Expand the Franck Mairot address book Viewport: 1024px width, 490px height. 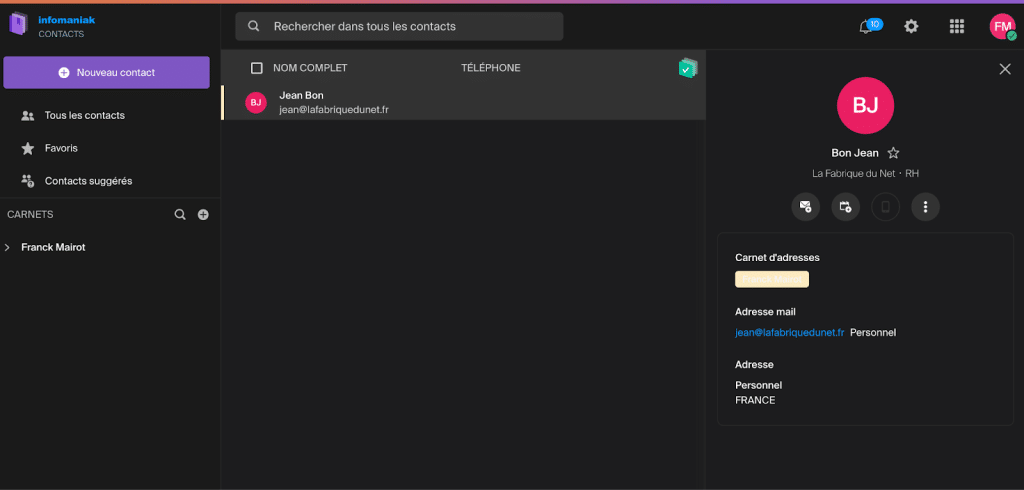(8, 247)
